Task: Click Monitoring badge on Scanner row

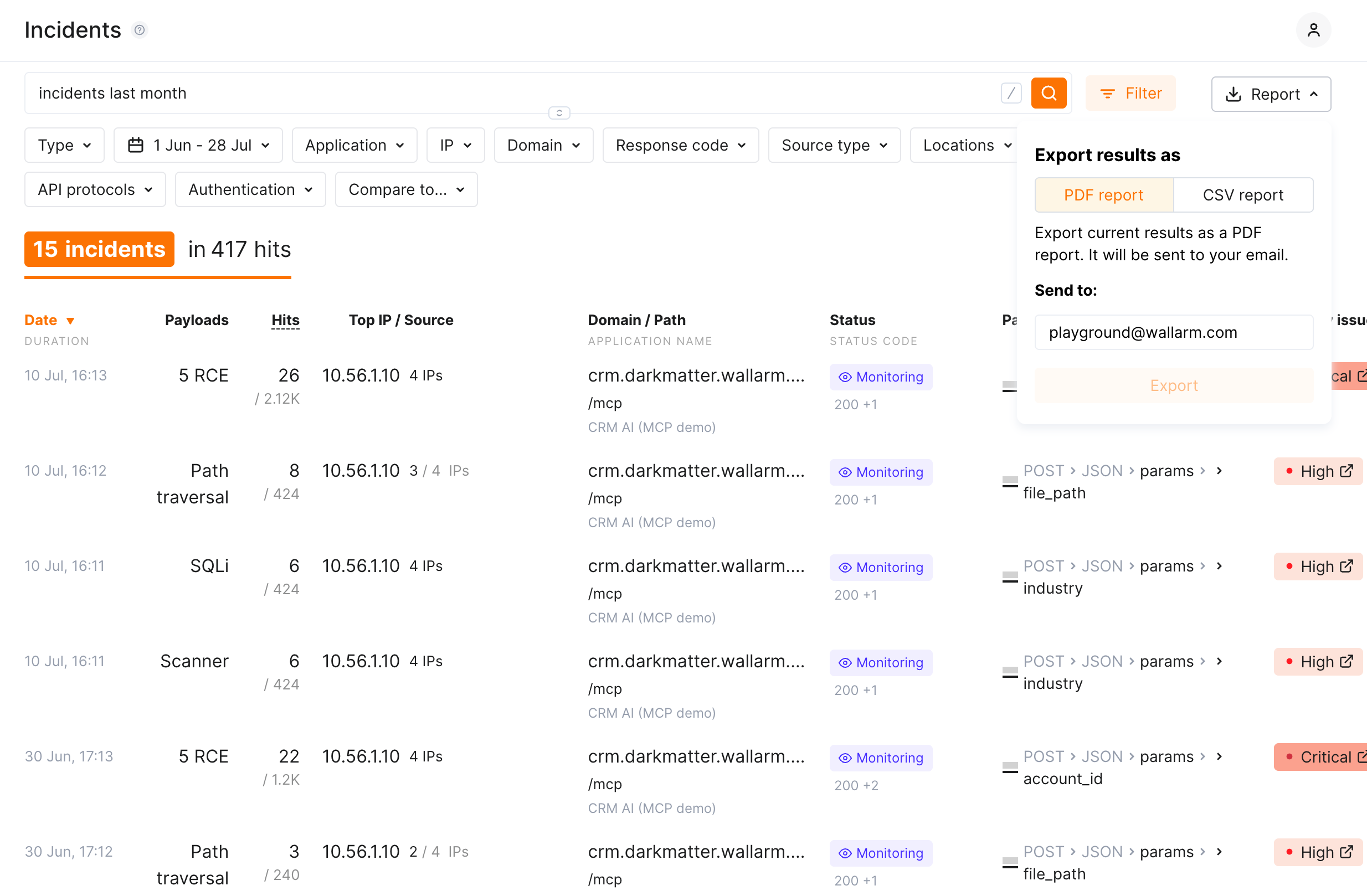Action: coord(881,663)
